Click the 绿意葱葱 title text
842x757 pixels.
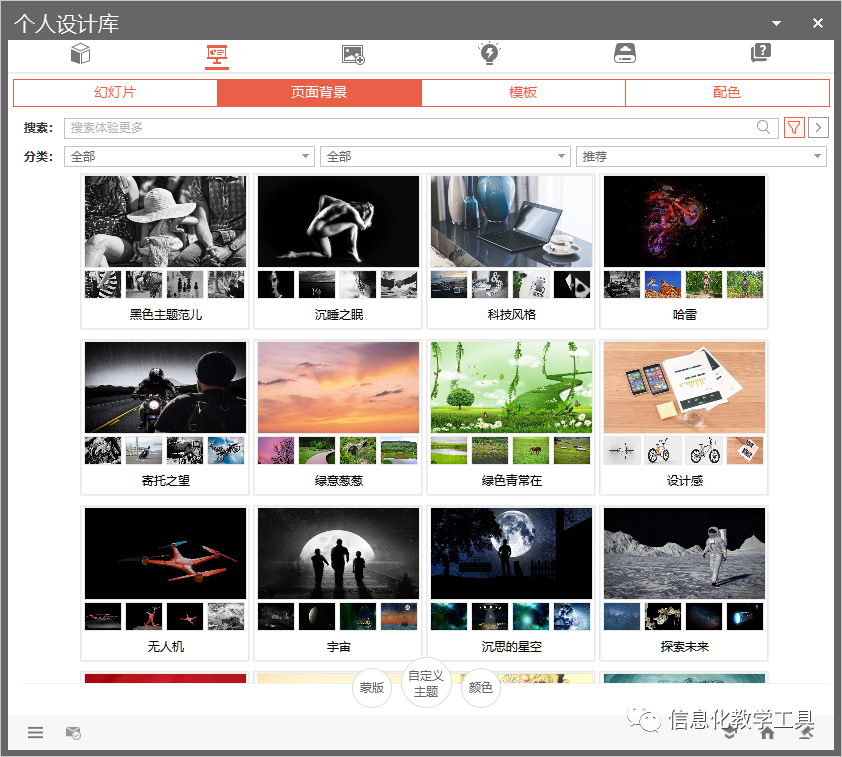coord(338,481)
